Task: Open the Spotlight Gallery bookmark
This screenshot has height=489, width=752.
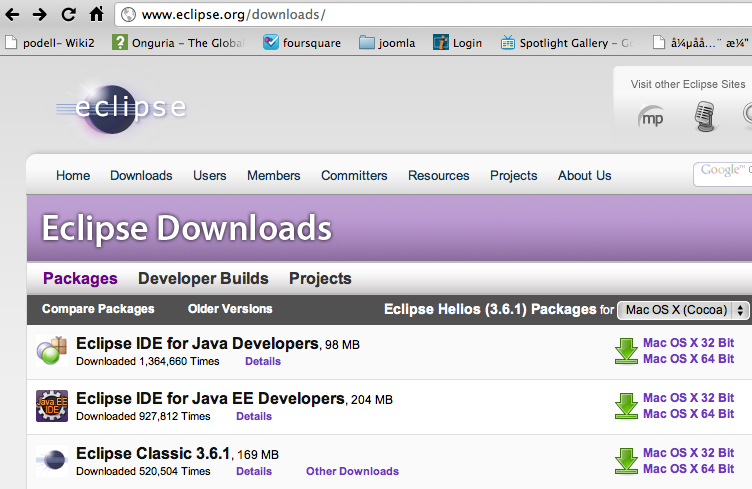Action: (566, 43)
